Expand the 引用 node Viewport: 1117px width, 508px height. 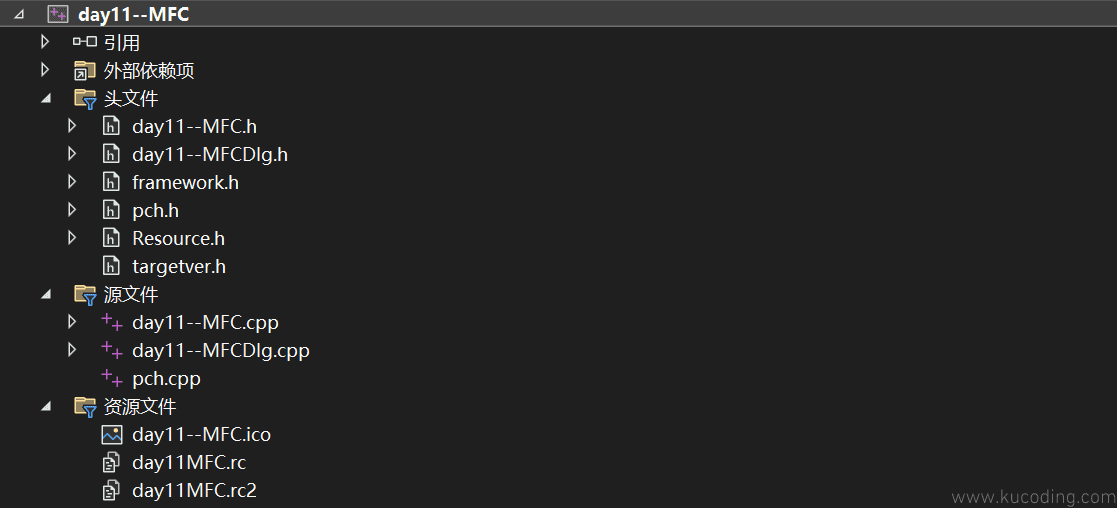click(x=45, y=42)
